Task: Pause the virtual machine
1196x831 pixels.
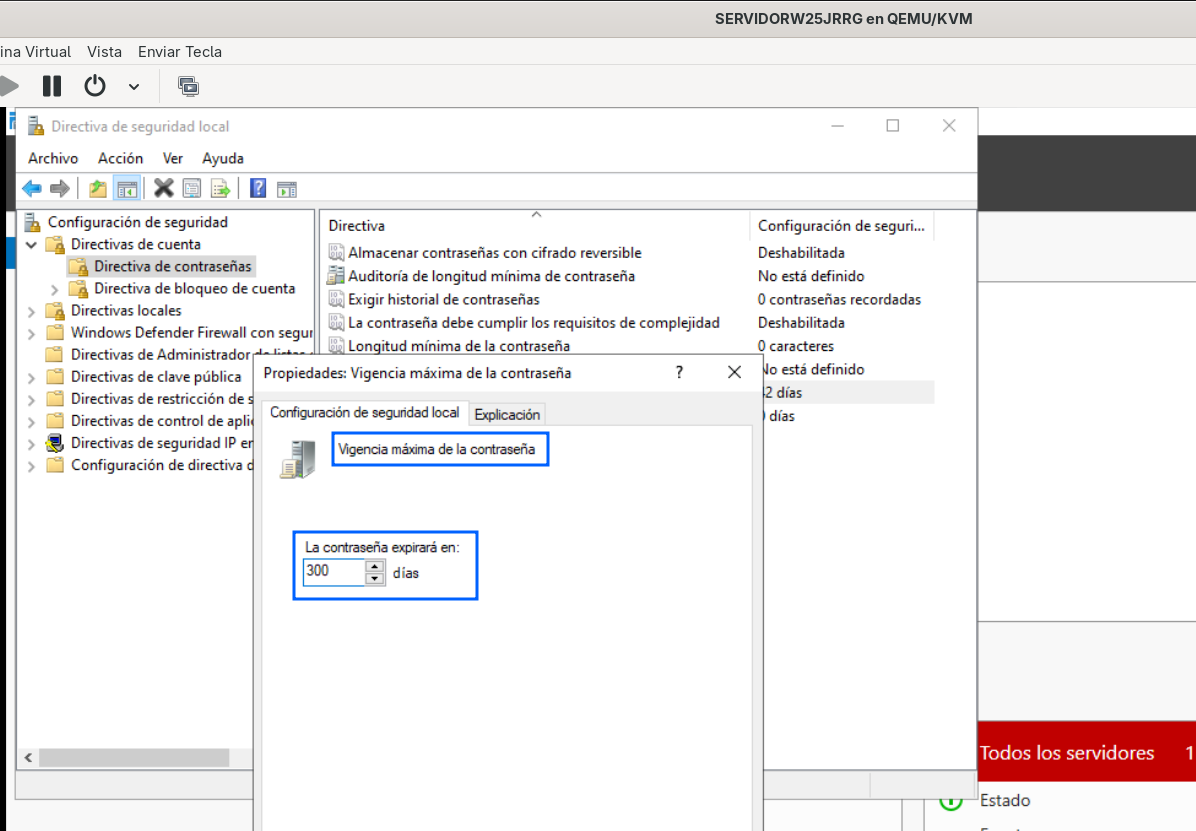Action: point(52,86)
